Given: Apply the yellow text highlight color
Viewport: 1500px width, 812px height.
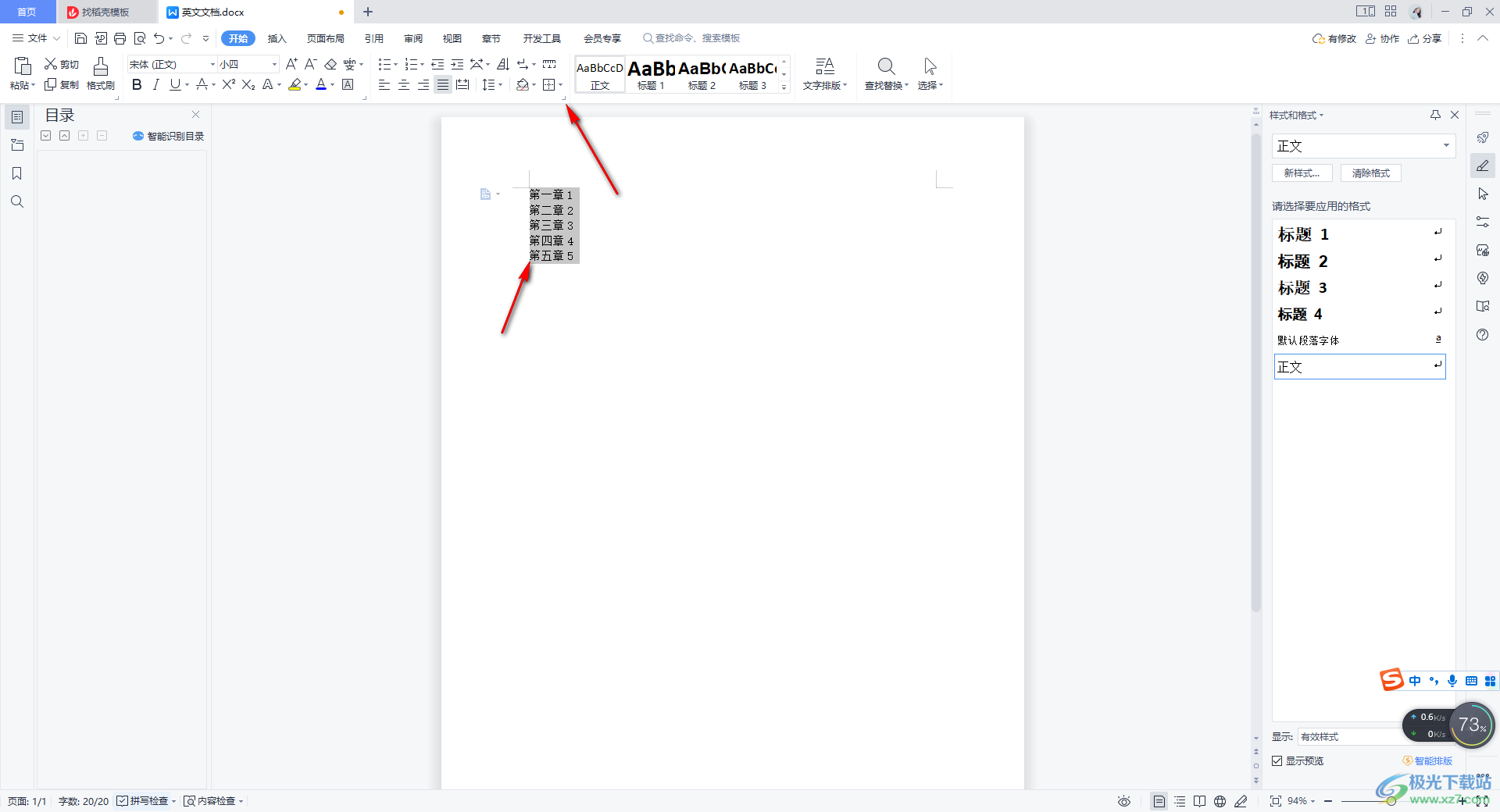Looking at the screenshot, I should 295,84.
